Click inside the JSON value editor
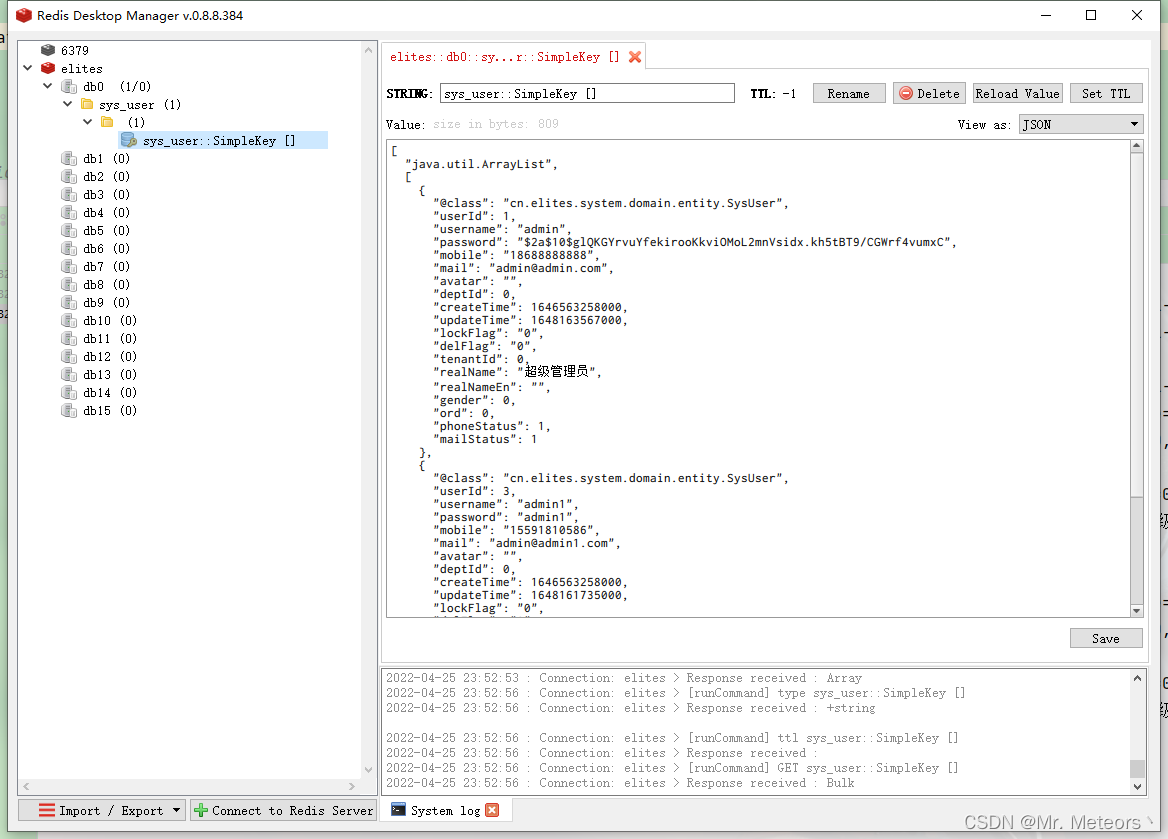Viewport: 1168px width, 839px height. point(758,379)
